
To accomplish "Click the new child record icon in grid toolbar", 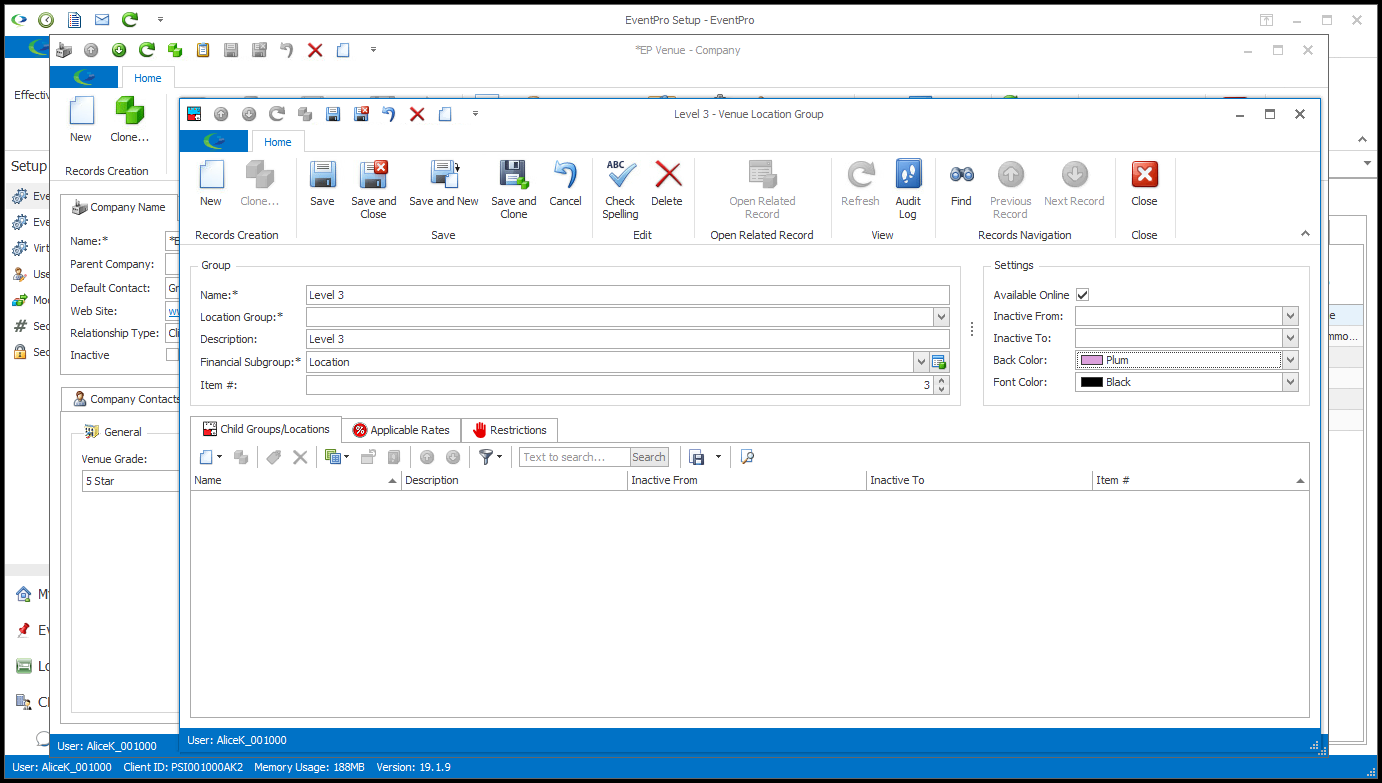I will point(205,457).
